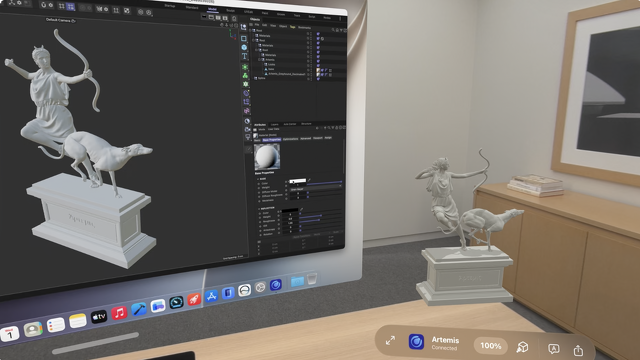The width and height of the screenshot is (640, 360).
Task: Click the material tag on Artemis_Greyhound_Decimated row
Action: (x=318, y=75)
